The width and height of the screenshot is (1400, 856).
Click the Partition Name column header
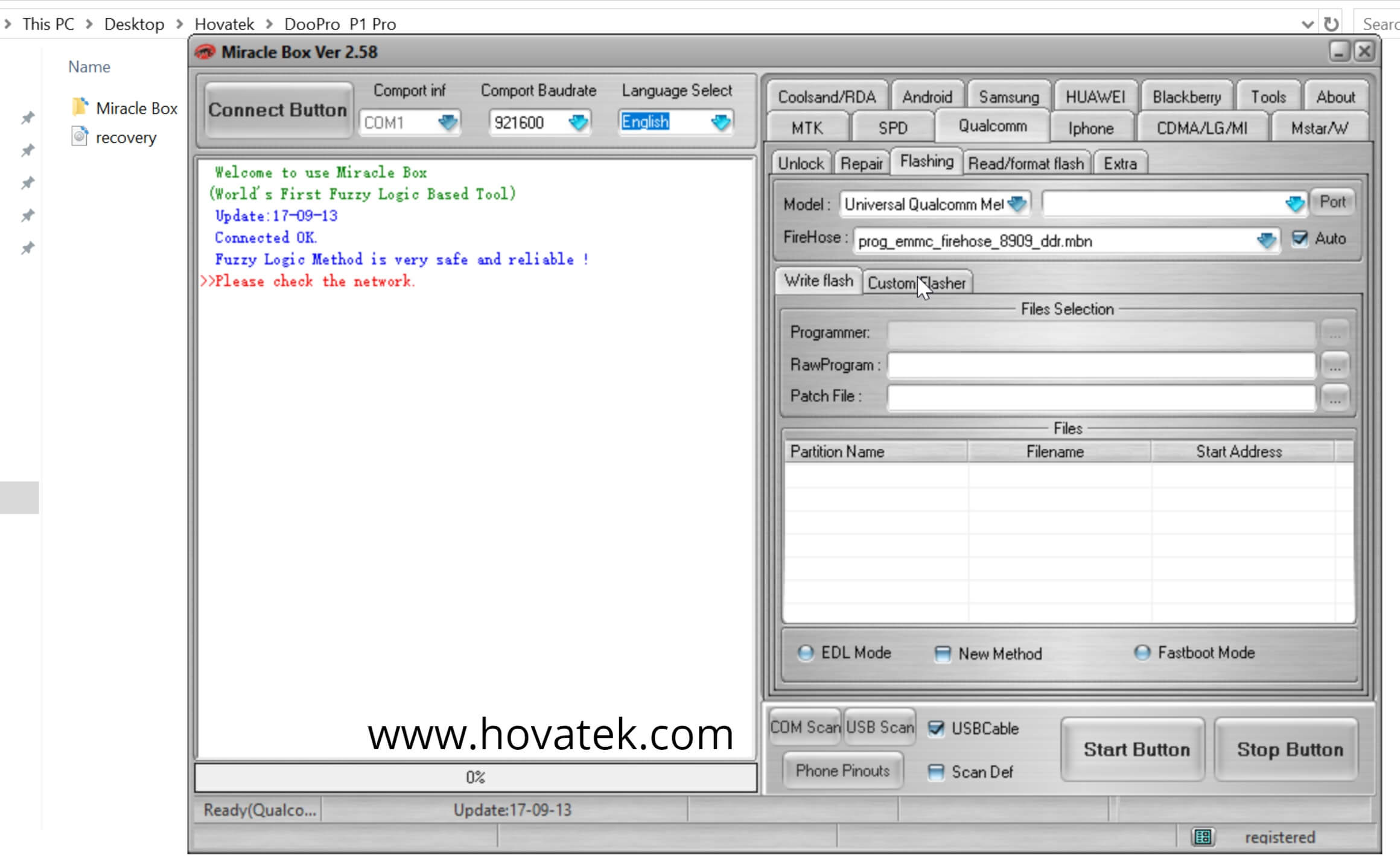pyautogui.click(x=875, y=452)
